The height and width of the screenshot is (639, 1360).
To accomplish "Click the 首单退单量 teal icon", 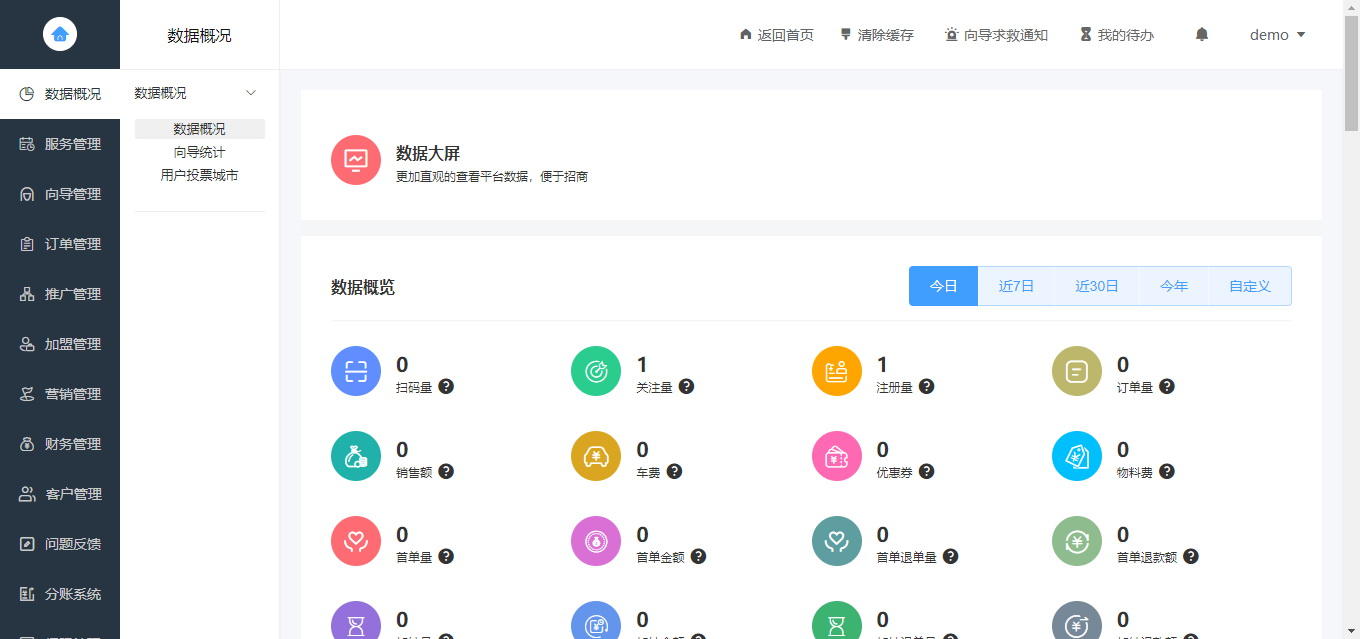I will (837, 541).
